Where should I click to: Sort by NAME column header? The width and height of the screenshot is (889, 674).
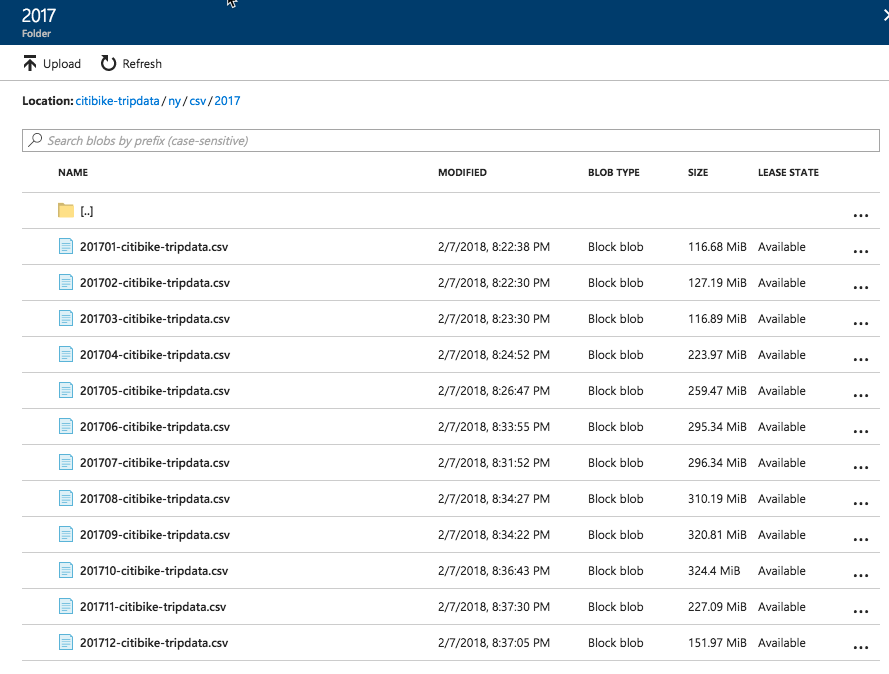coord(73,172)
